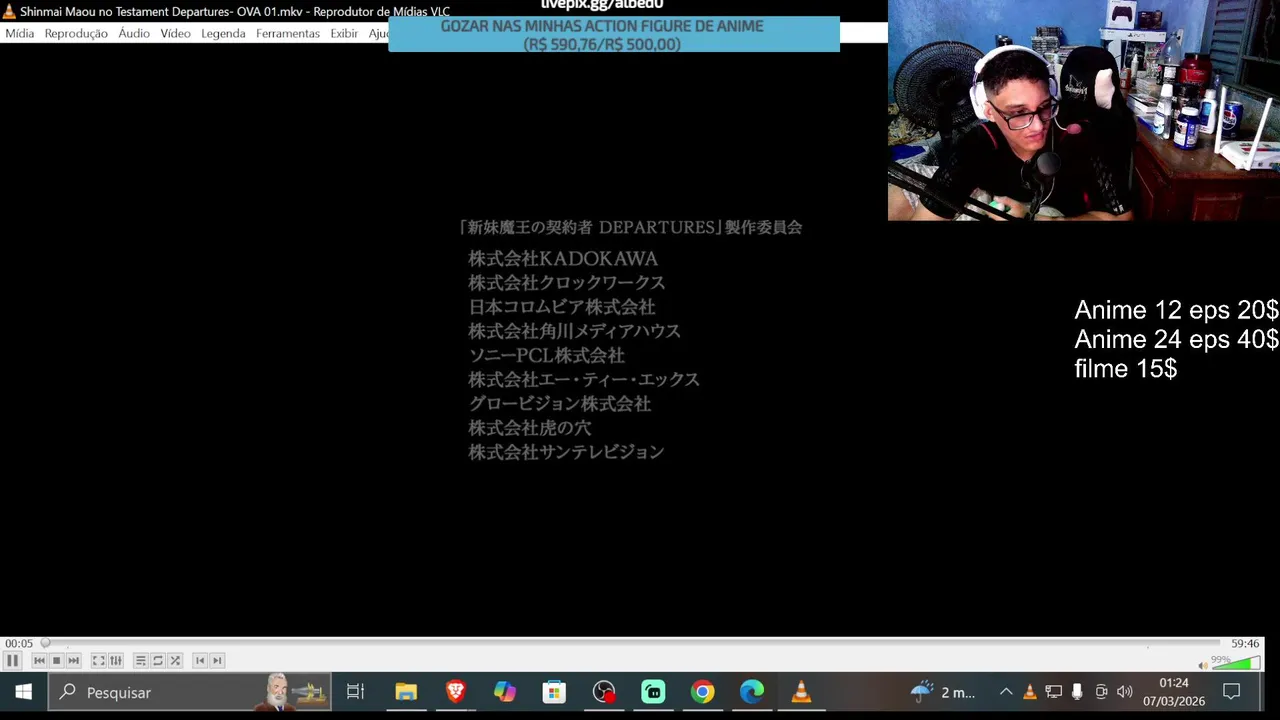Click the donation goal banner overlay
Viewport: 1280px width, 720px height.
click(614, 35)
